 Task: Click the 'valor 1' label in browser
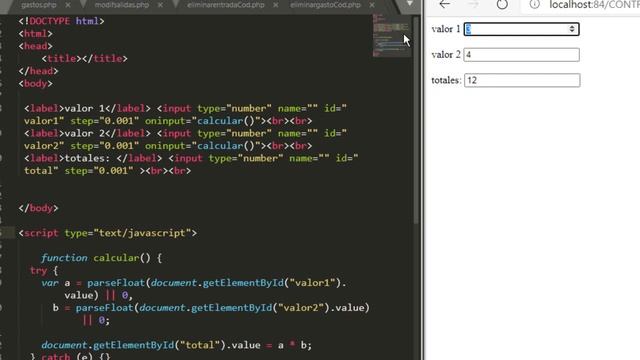tap(446, 29)
